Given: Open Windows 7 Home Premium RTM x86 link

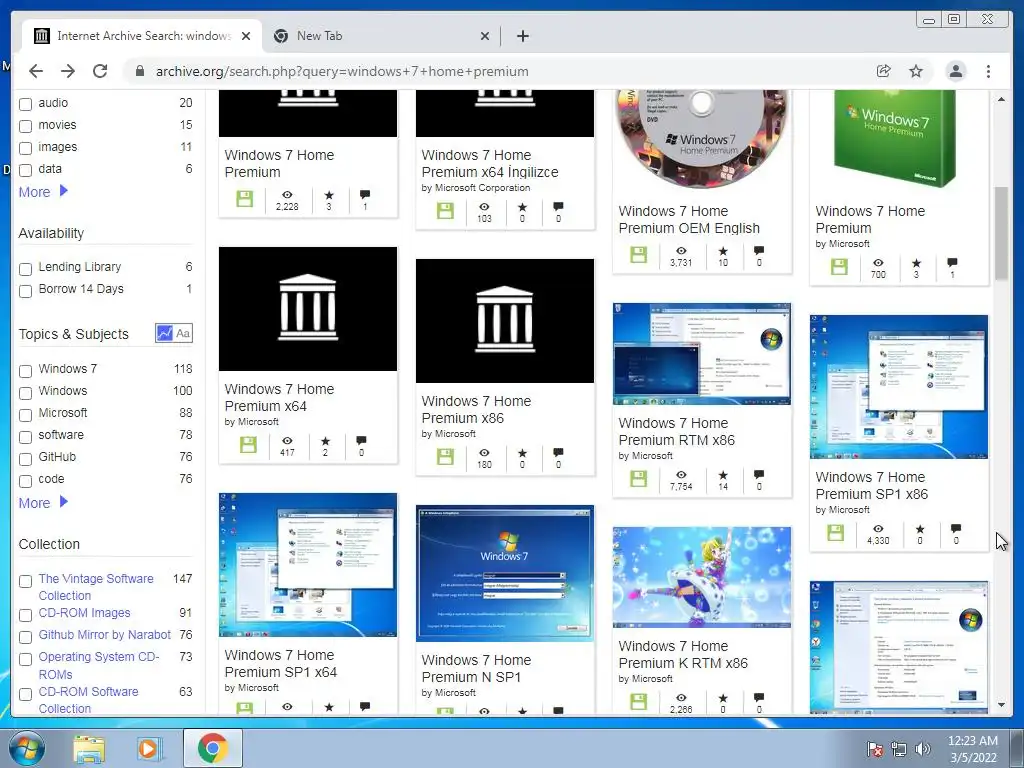Looking at the screenshot, I should click(x=676, y=431).
